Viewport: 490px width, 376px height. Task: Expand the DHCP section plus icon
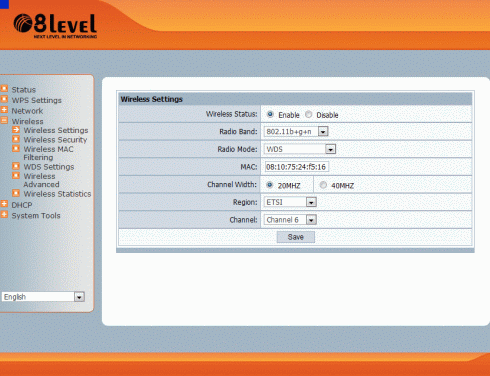point(4,204)
